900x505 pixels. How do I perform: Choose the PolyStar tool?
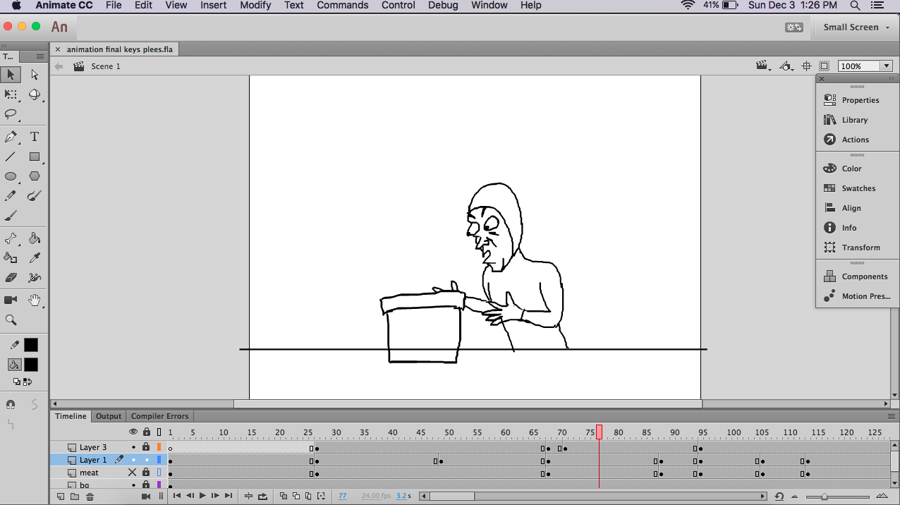coord(34,176)
